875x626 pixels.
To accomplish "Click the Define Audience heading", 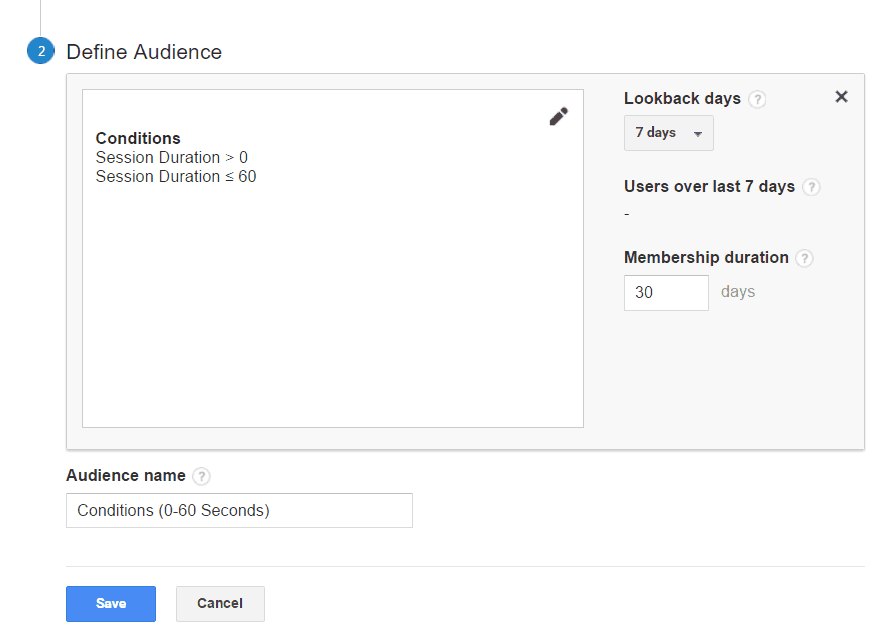I will coord(144,52).
